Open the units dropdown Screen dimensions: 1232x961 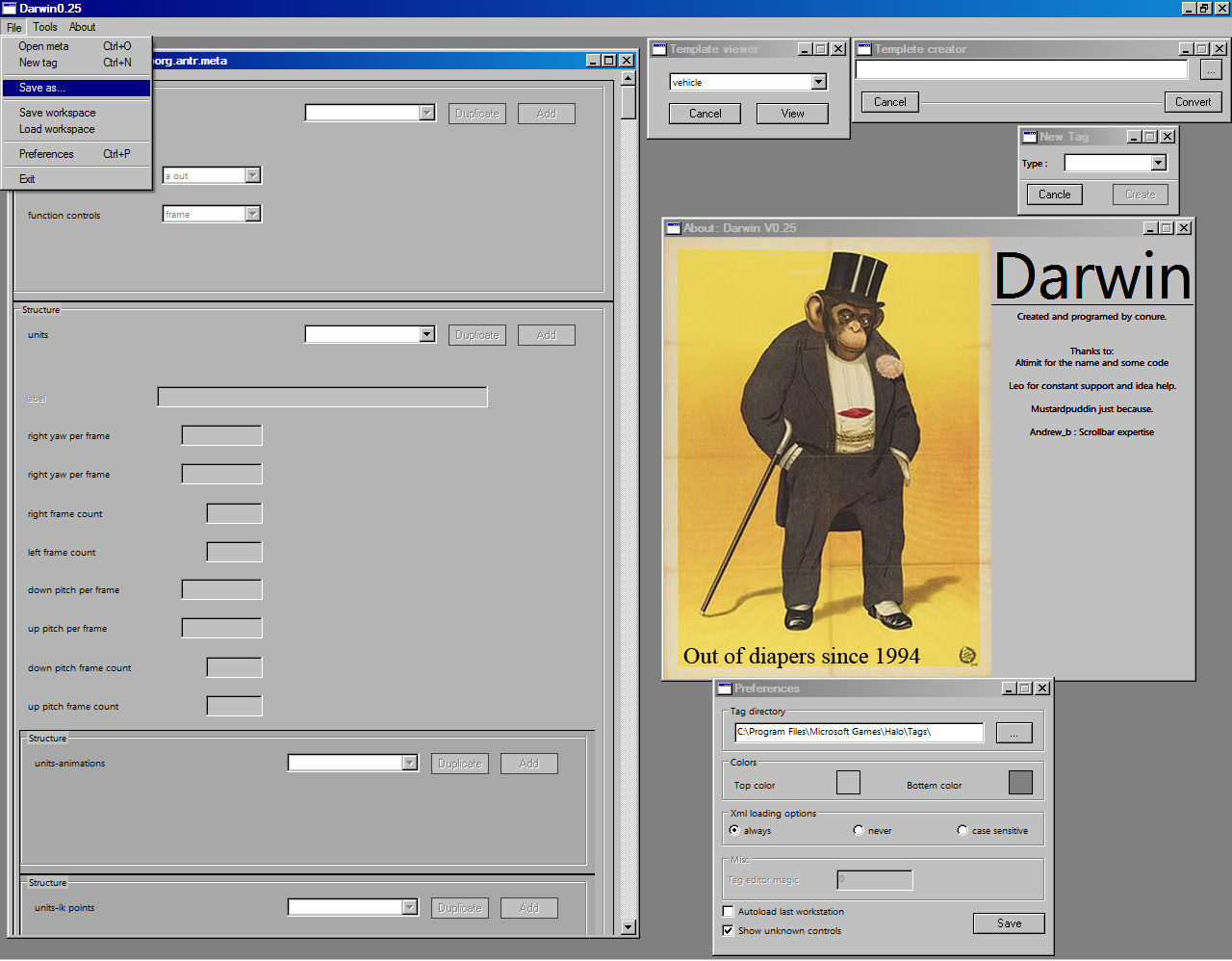427,335
